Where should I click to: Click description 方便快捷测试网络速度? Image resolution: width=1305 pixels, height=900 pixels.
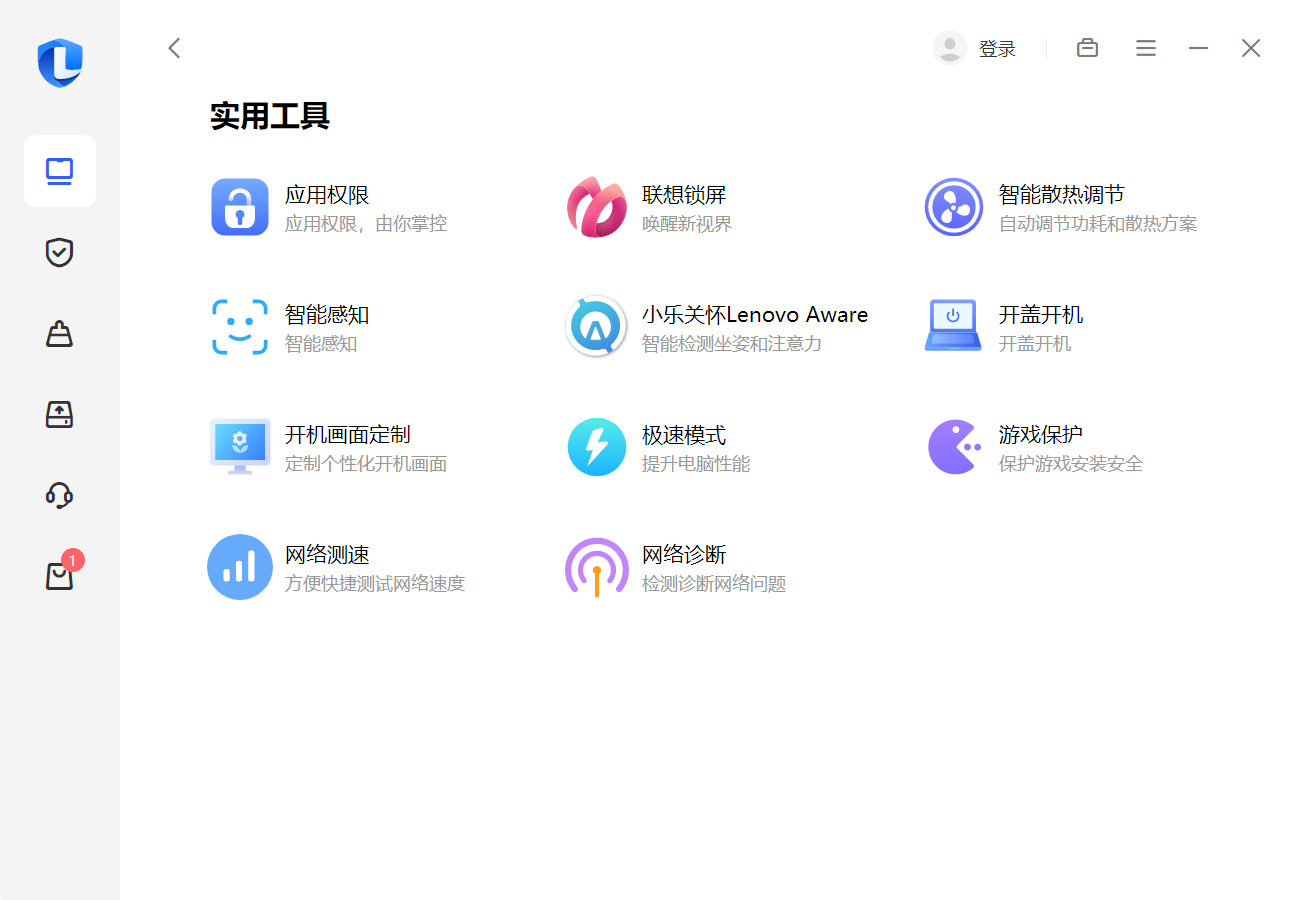[x=375, y=584]
